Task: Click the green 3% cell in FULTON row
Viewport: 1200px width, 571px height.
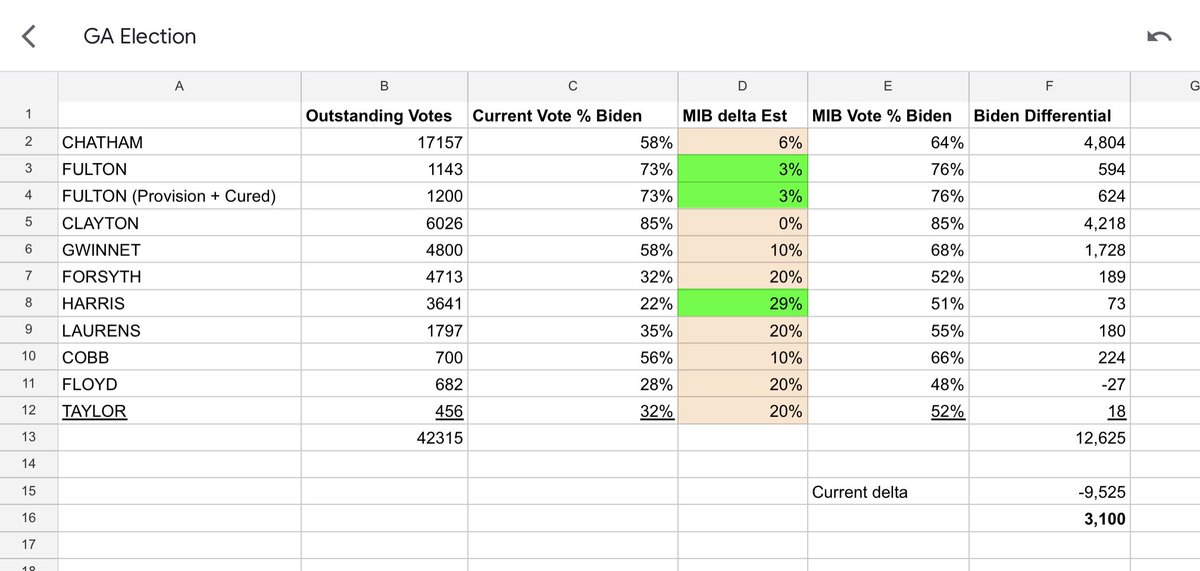Action: tap(743, 169)
